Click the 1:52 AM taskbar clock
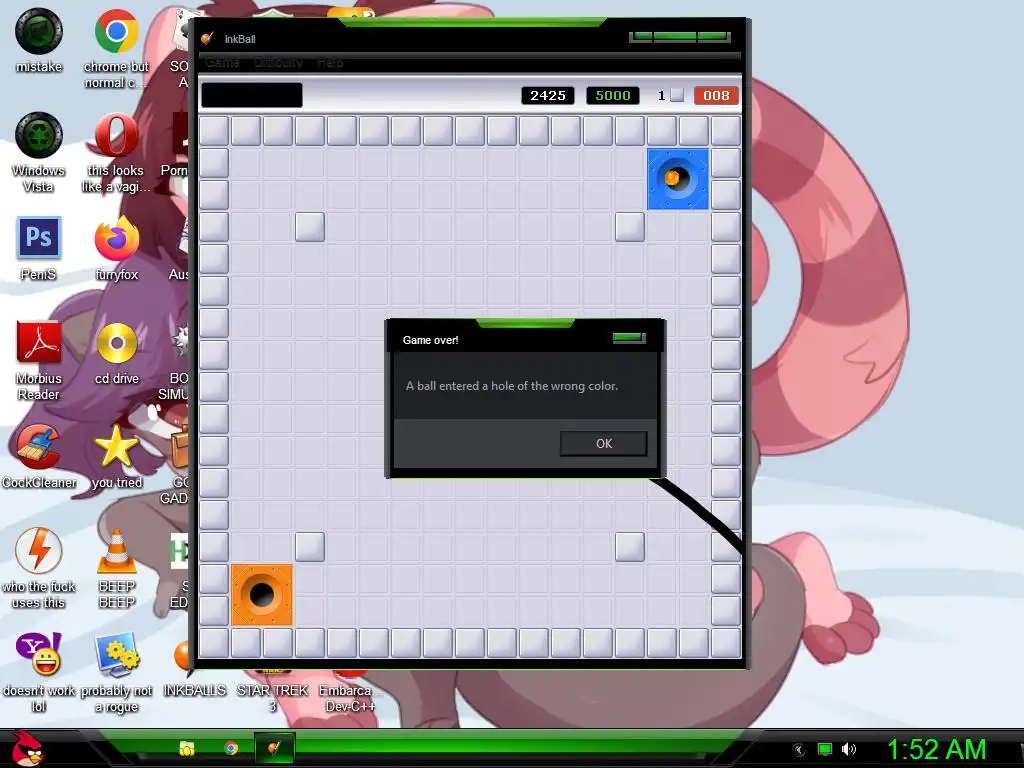The width and height of the screenshot is (1024, 768). coord(936,750)
